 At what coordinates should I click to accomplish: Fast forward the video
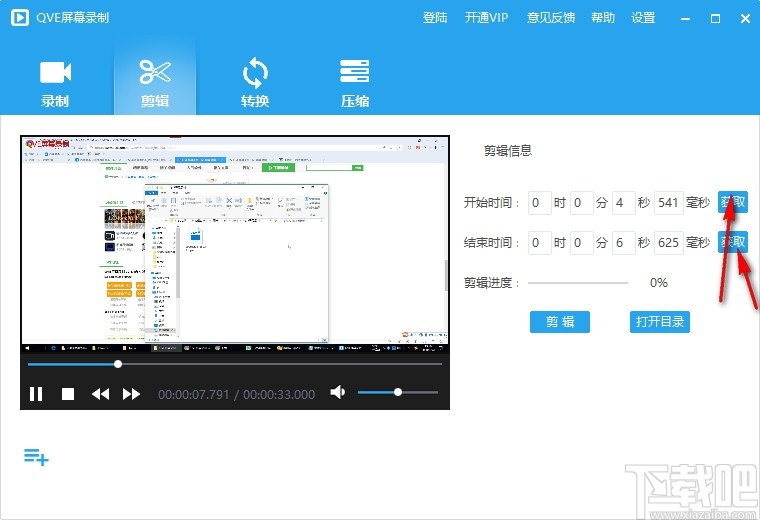click(x=131, y=394)
